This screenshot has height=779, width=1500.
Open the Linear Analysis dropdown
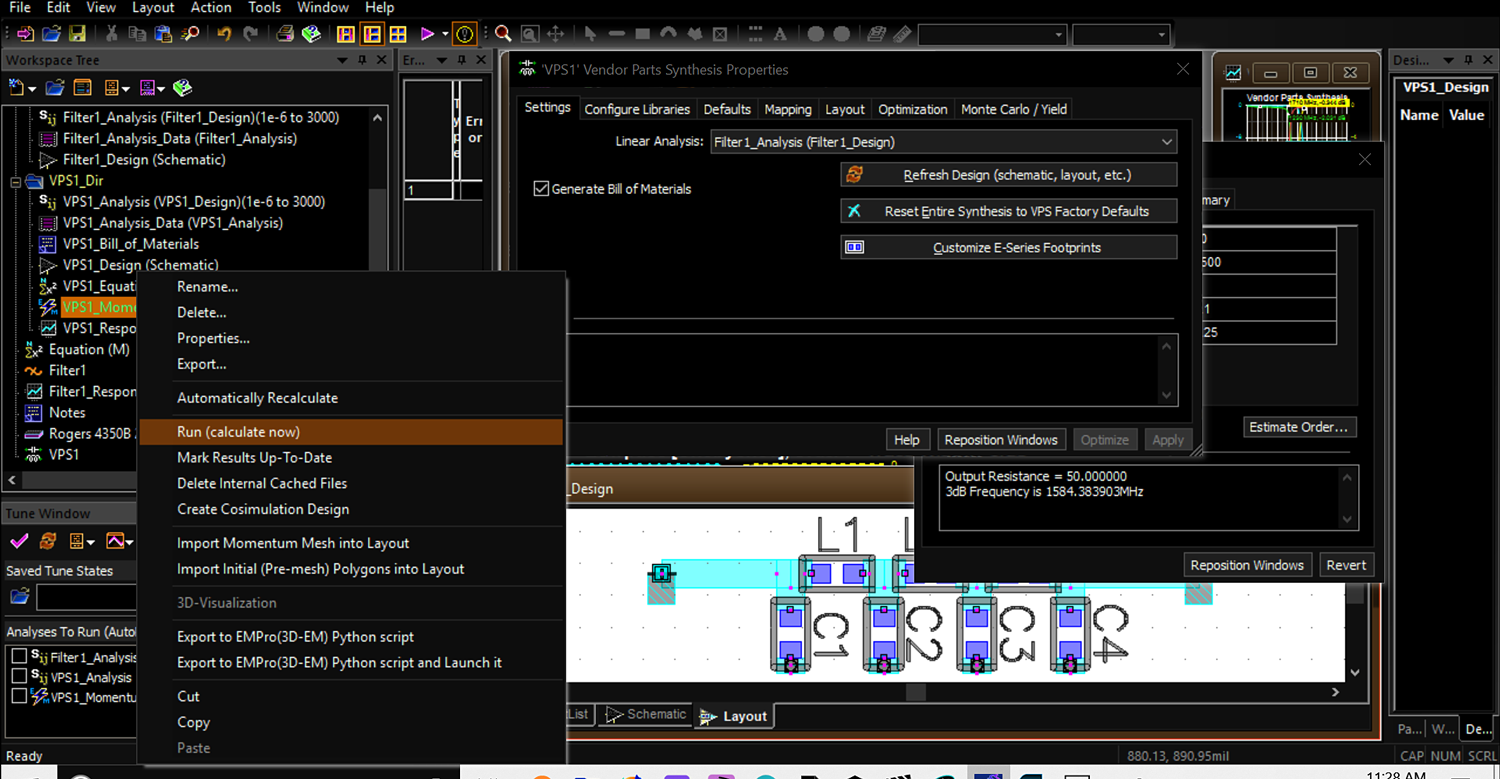click(x=1166, y=142)
